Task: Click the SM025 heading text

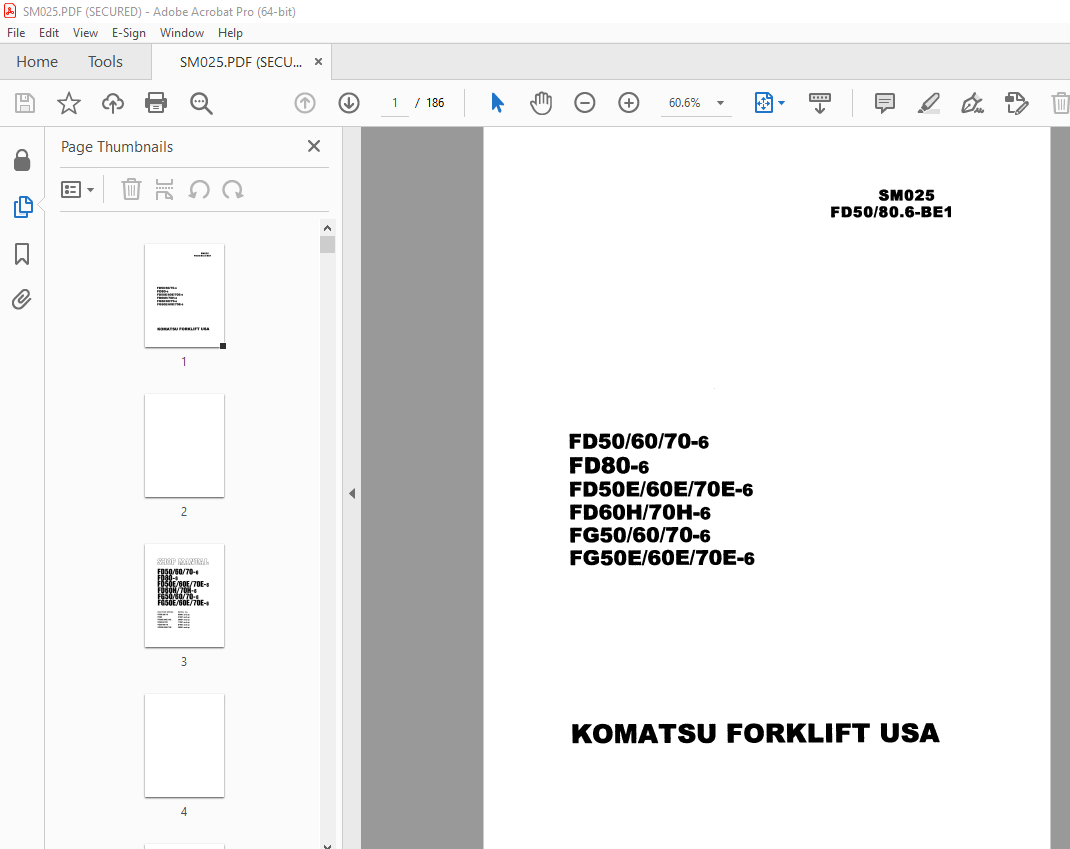Action: click(906, 195)
